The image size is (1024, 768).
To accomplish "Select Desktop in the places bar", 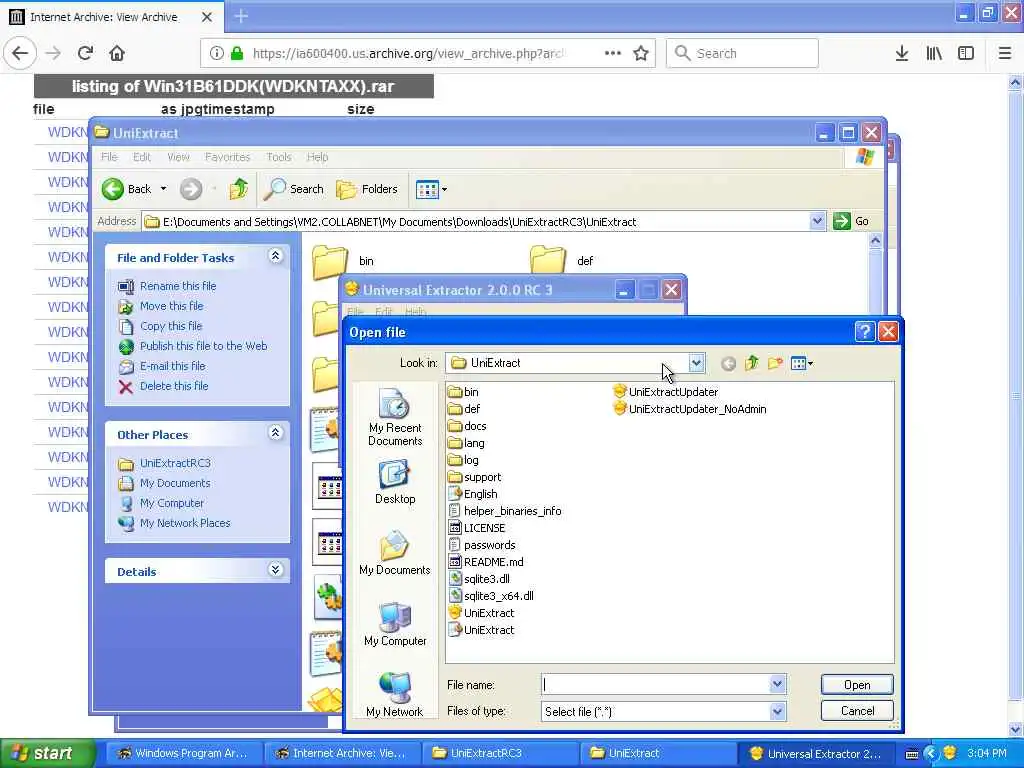I will click(x=395, y=482).
